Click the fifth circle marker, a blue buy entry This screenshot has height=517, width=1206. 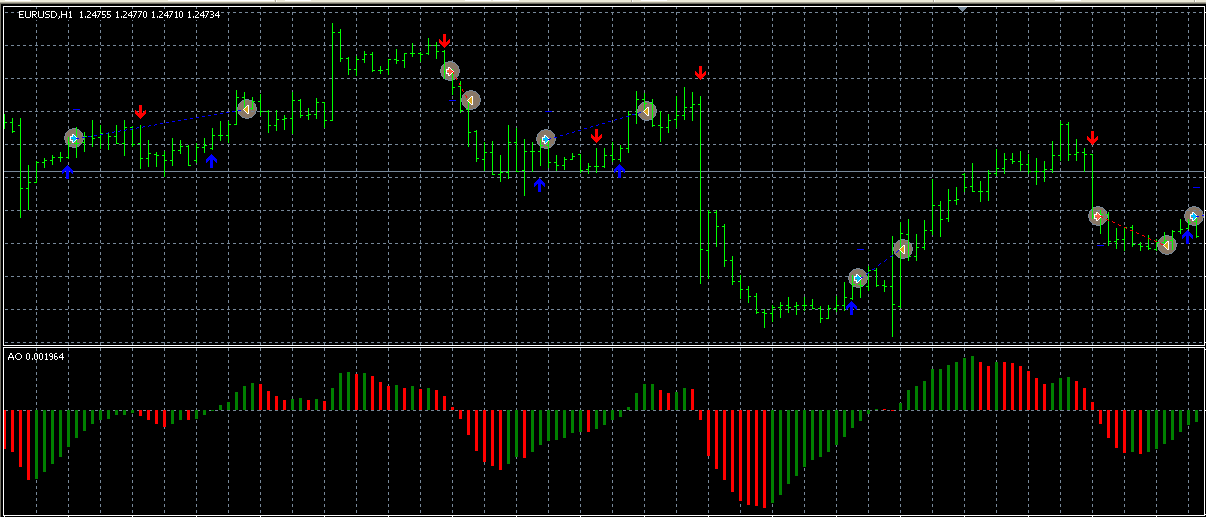tap(545, 139)
